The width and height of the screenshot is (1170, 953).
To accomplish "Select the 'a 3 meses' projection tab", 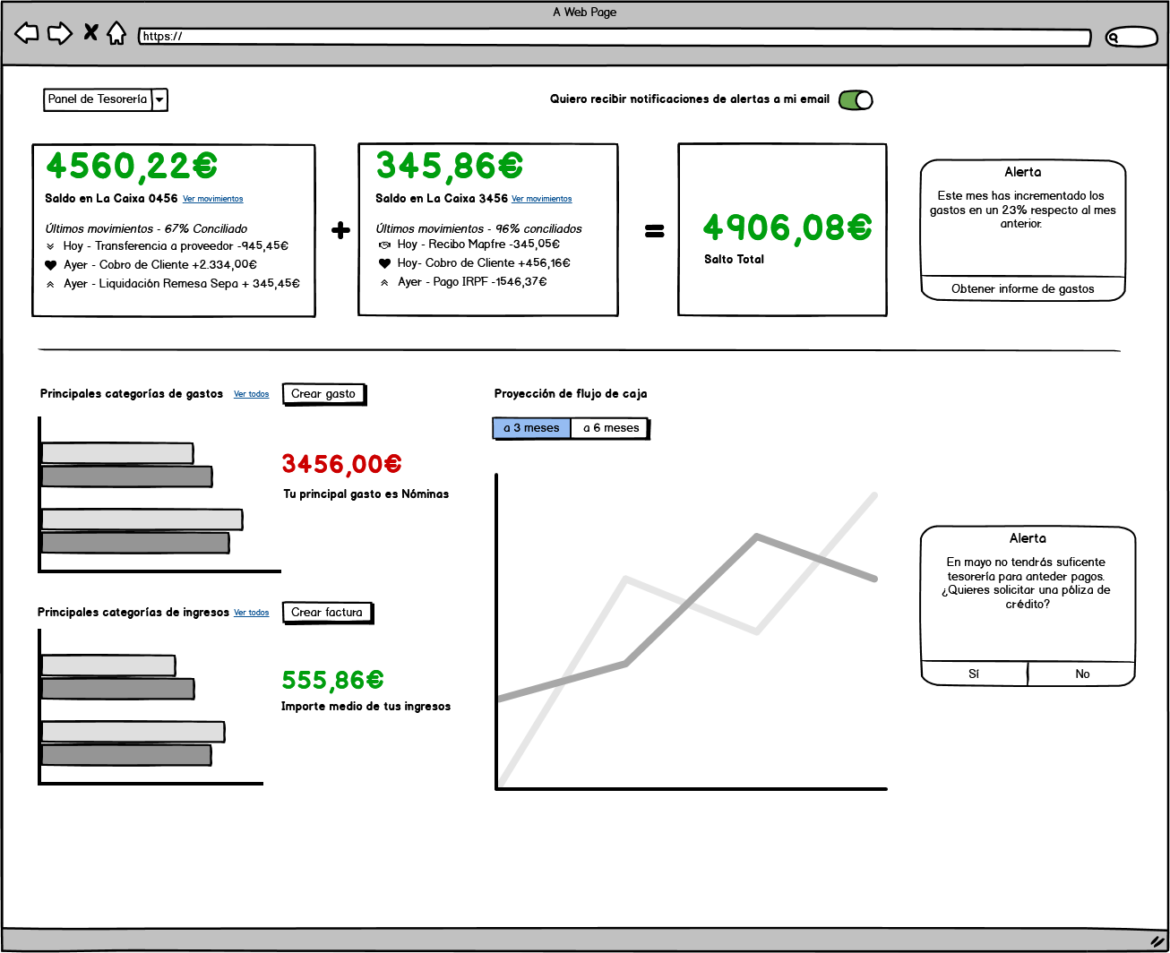I will [531, 428].
